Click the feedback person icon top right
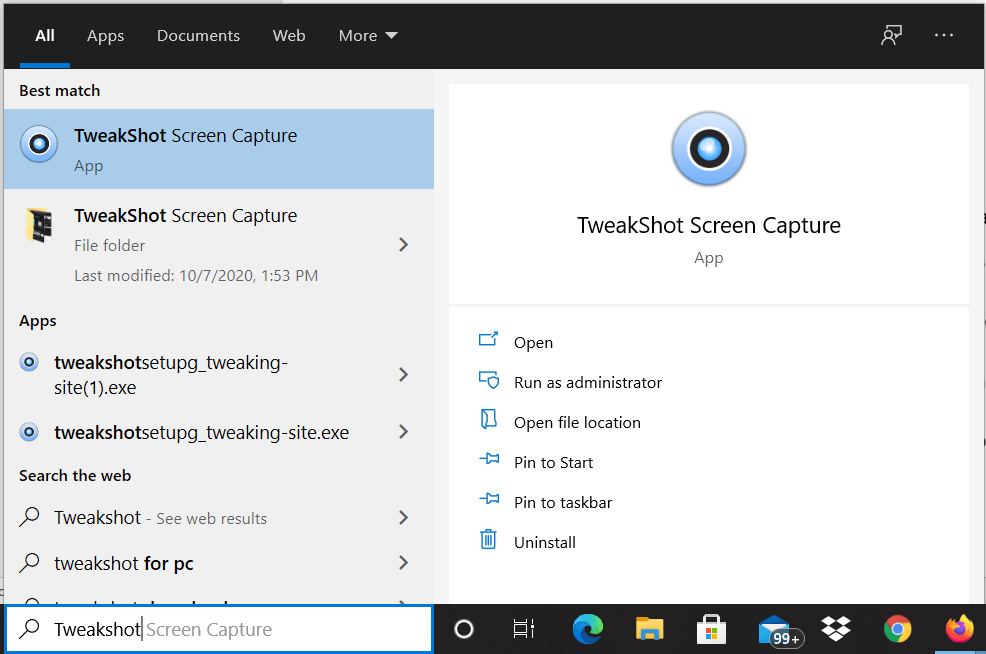Screen dimensions: 986x654 (x=891, y=34)
